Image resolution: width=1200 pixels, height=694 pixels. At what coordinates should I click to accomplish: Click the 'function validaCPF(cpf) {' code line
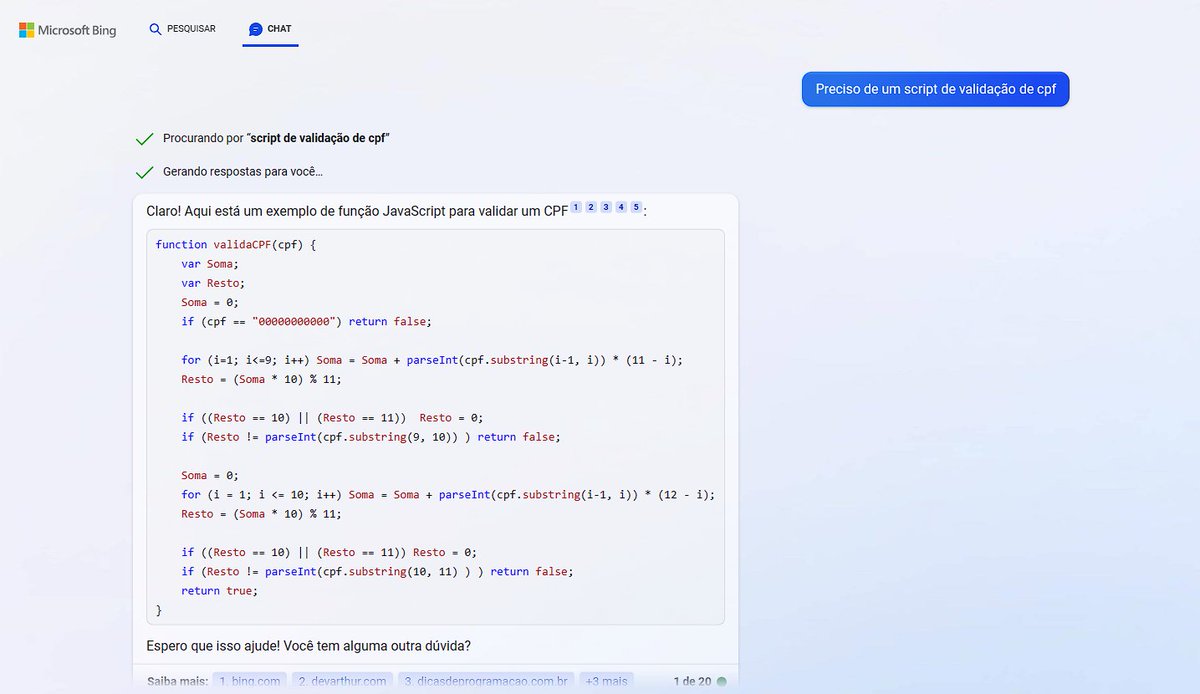pos(236,244)
